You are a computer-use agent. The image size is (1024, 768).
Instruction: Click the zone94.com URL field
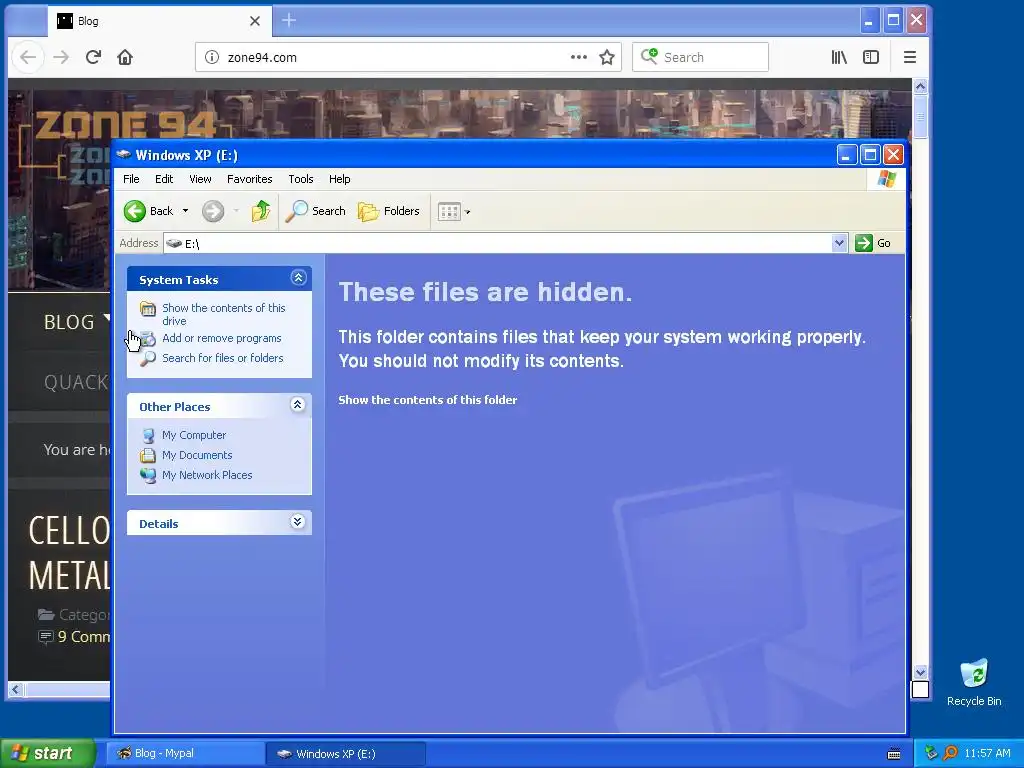point(394,57)
